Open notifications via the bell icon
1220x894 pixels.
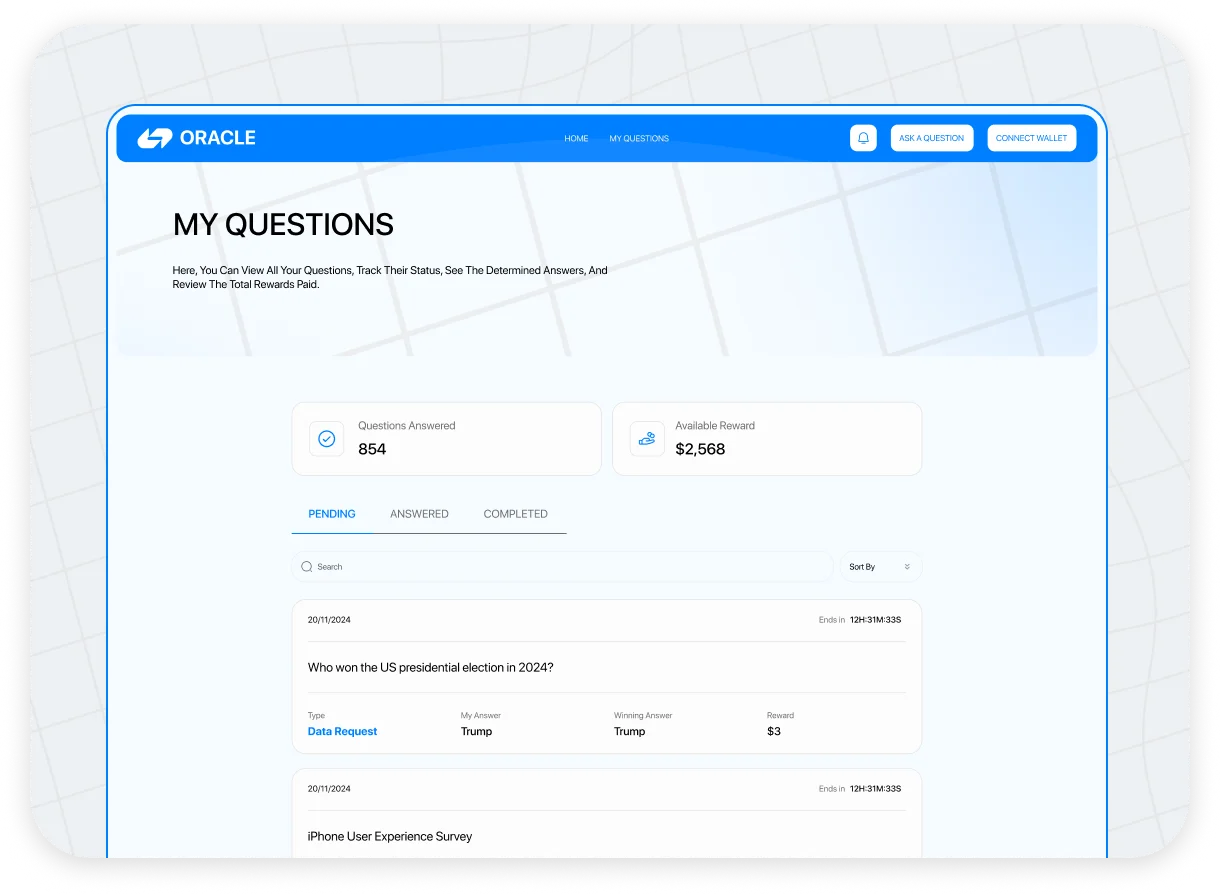(x=863, y=138)
